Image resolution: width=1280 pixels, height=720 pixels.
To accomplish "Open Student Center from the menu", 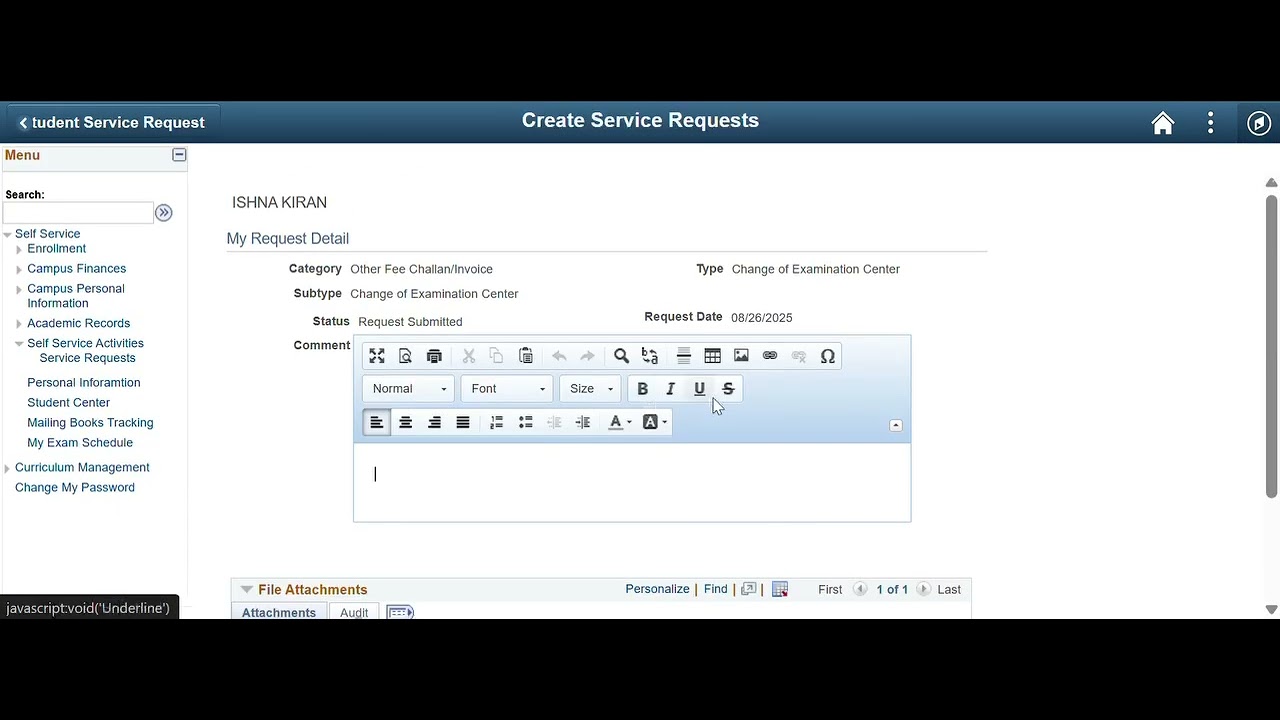I will (69, 403).
